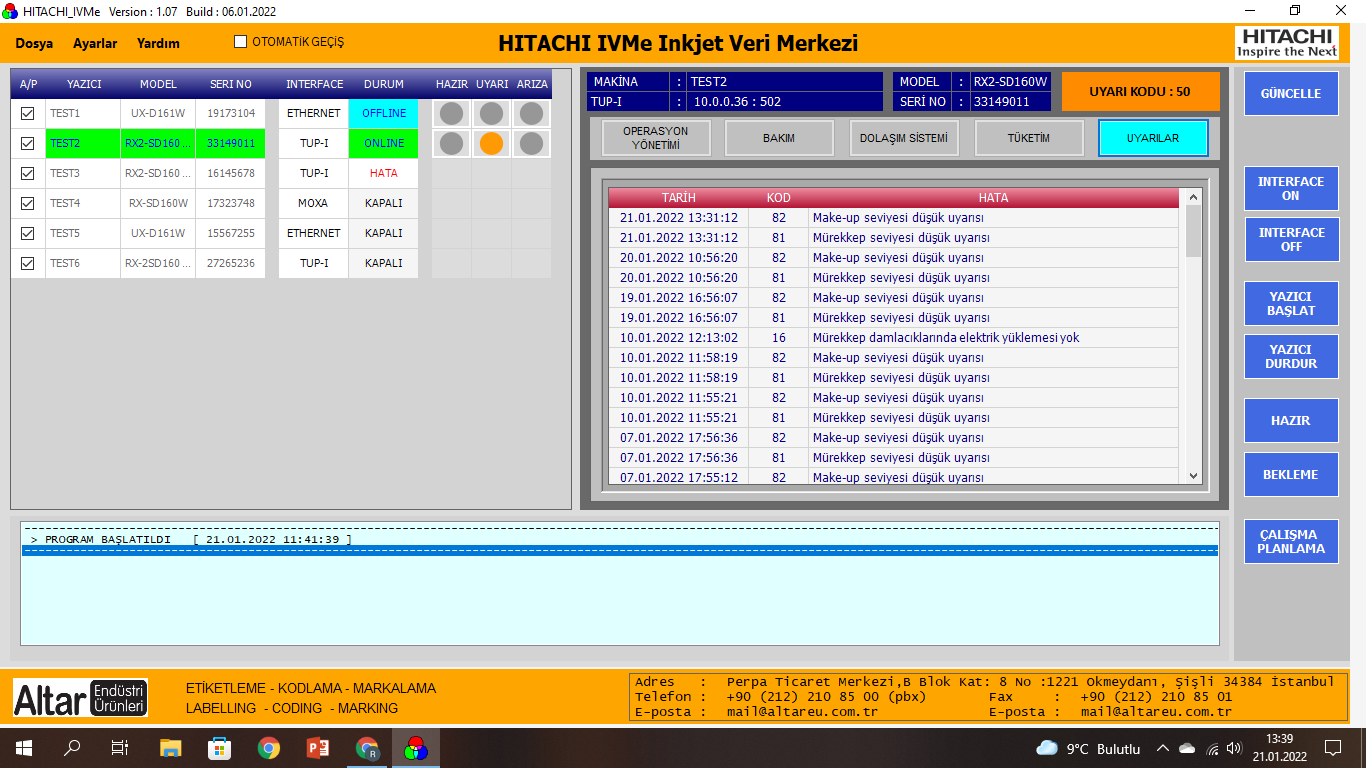Click the BEKLEME button
The width and height of the screenshot is (1366, 768).
(1291, 475)
